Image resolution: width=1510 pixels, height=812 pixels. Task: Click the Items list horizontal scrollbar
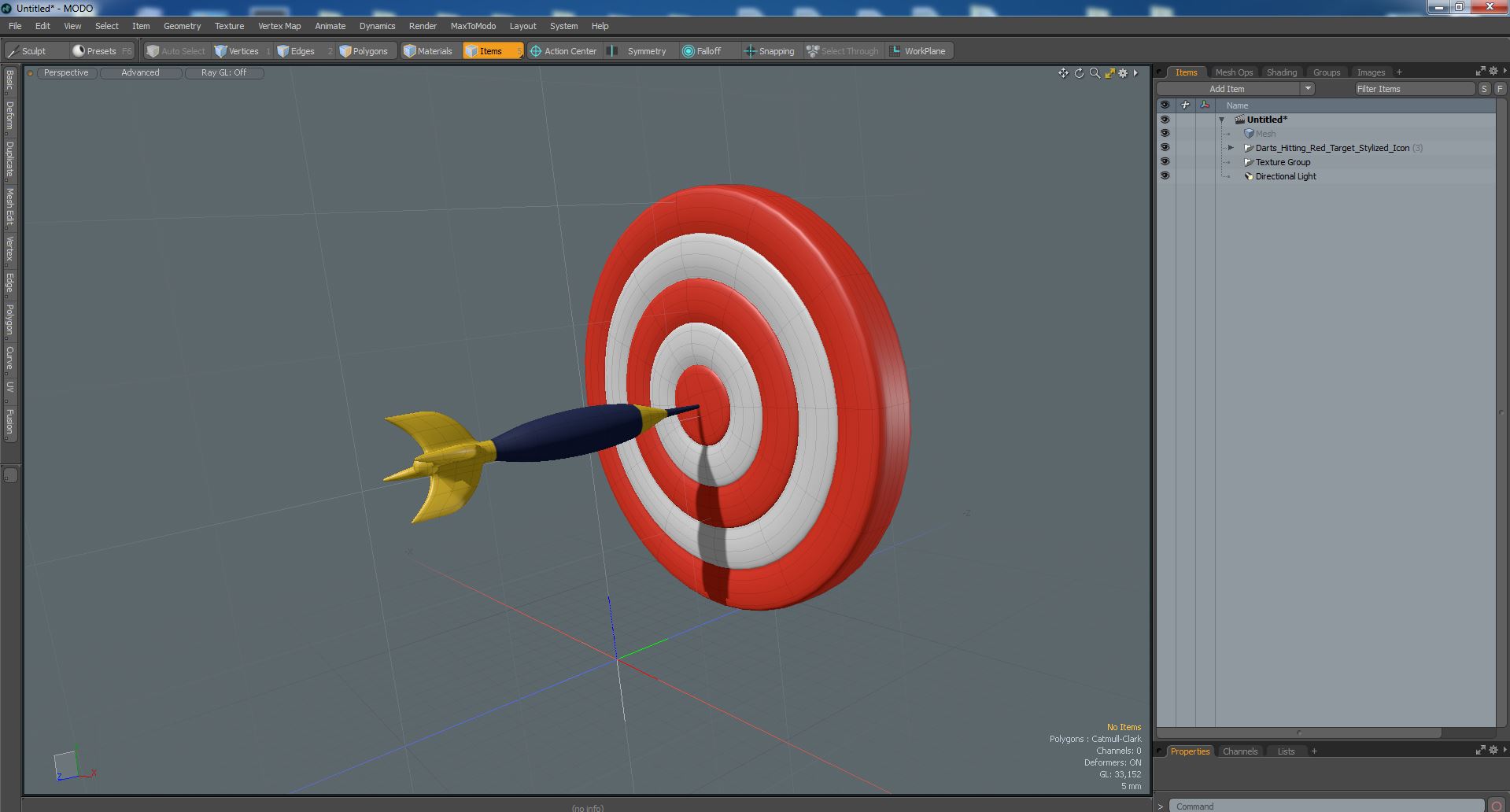click(1298, 733)
